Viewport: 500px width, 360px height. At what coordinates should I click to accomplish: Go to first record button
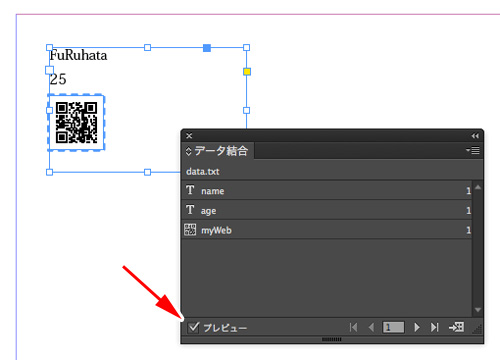point(354,327)
